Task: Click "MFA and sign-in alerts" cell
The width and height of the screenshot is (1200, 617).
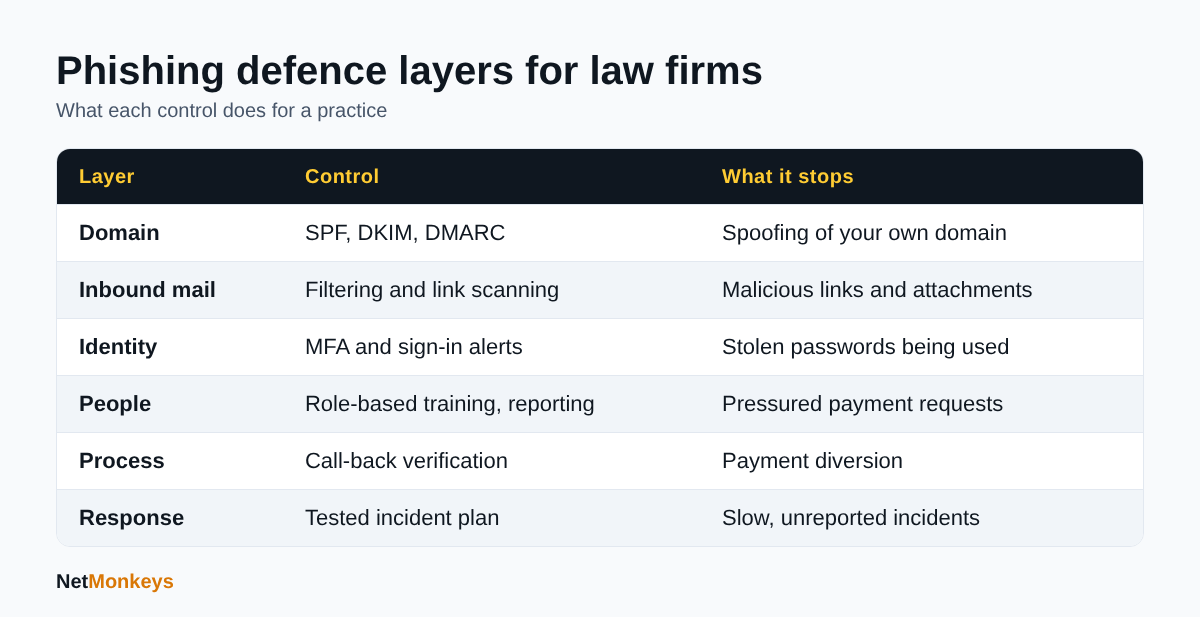Action: coord(414,347)
